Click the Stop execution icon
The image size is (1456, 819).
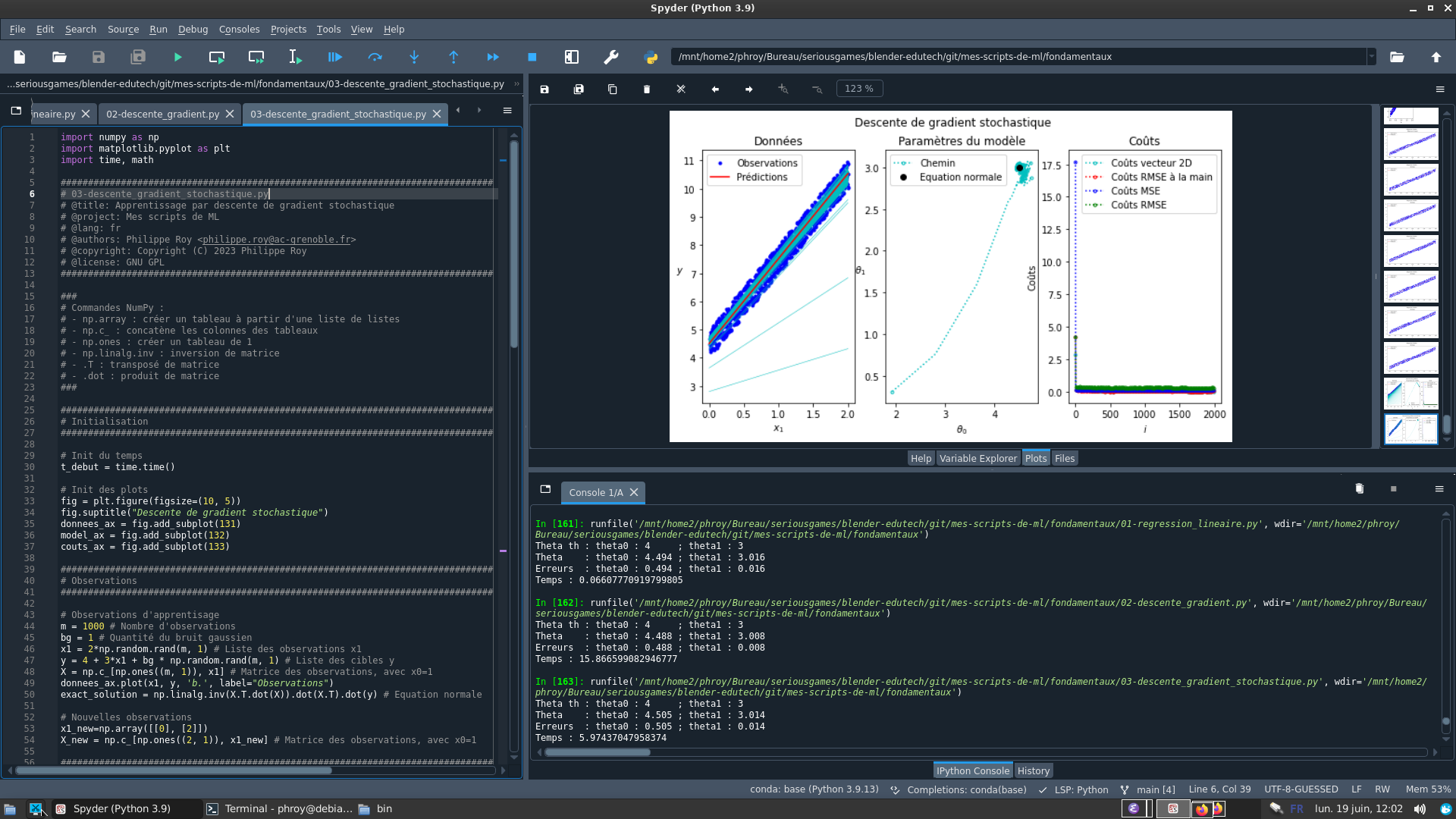[533, 57]
